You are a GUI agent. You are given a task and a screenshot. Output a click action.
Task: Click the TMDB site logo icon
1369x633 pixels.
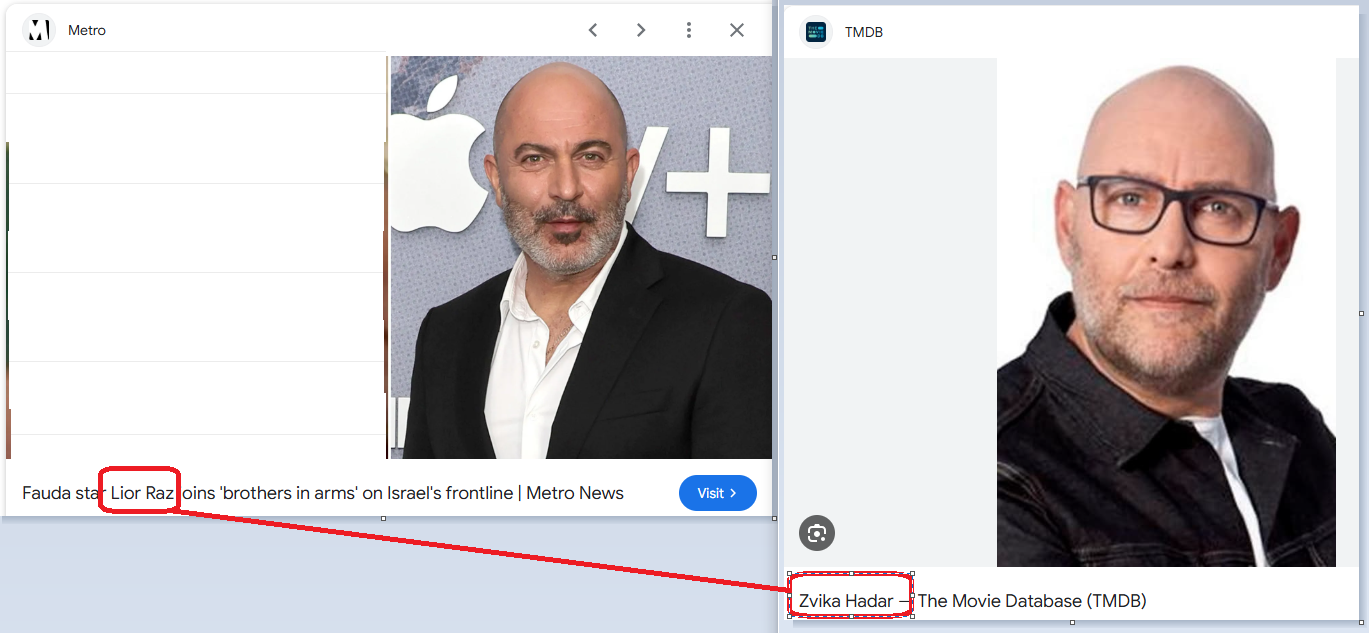(816, 32)
